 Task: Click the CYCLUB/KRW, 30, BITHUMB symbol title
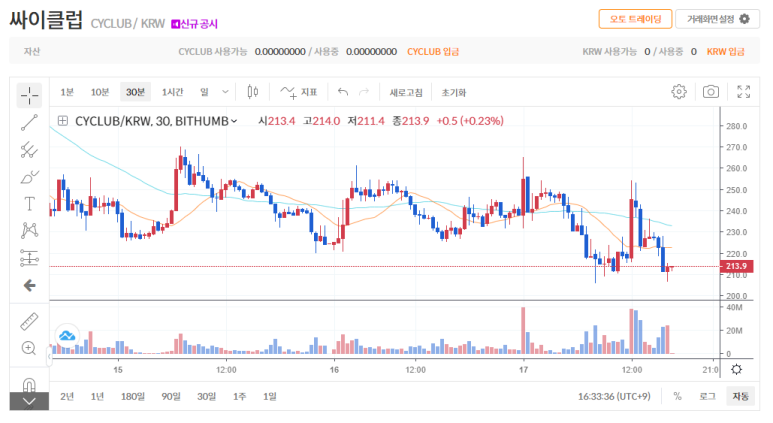[152, 121]
